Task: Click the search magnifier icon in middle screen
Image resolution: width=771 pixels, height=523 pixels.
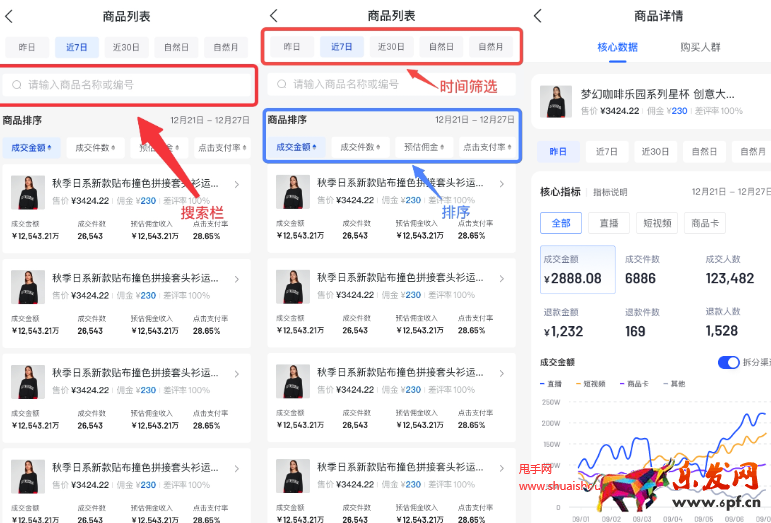Action: coord(282,84)
